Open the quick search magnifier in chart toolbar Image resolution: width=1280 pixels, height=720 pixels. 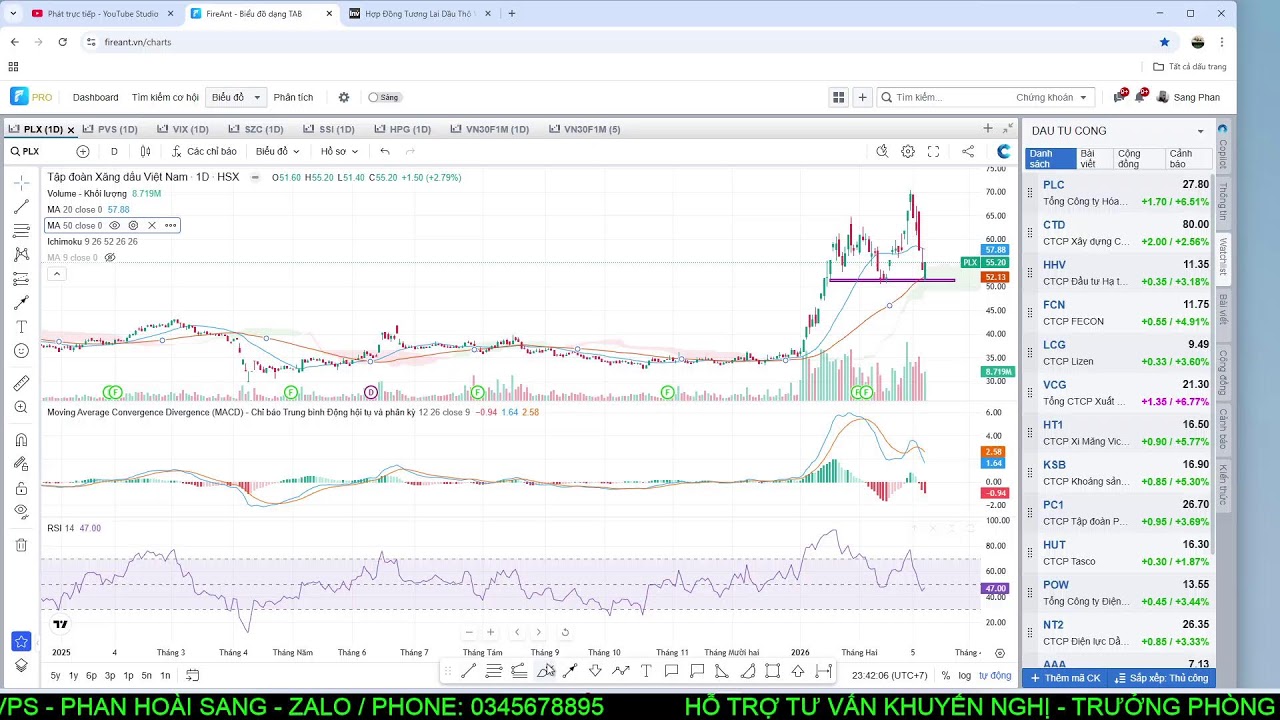(x=882, y=151)
